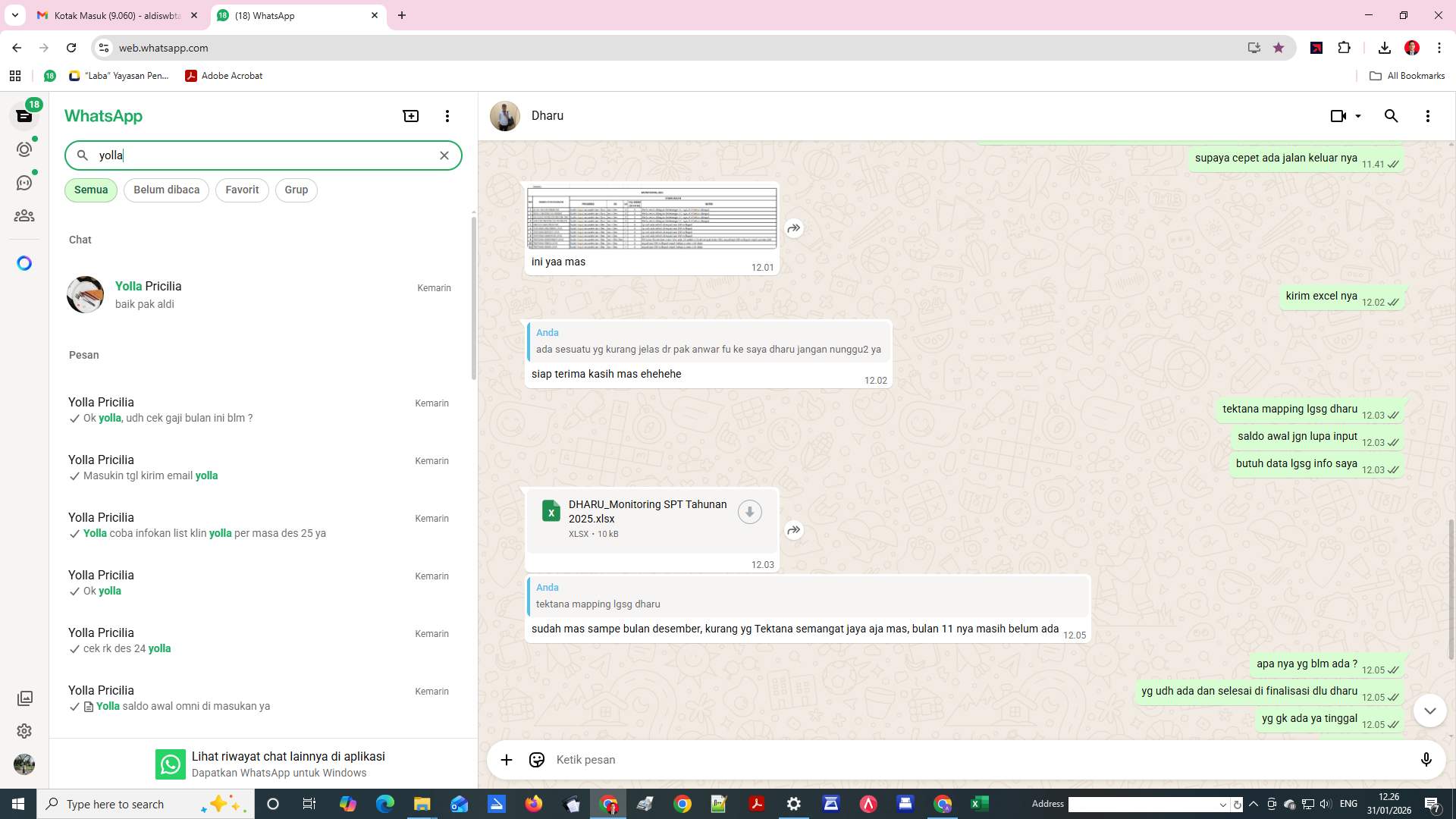Expand scroll-to-bottom chevron in chat
The width and height of the screenshot is (1456, 819).
[1429, 711]
